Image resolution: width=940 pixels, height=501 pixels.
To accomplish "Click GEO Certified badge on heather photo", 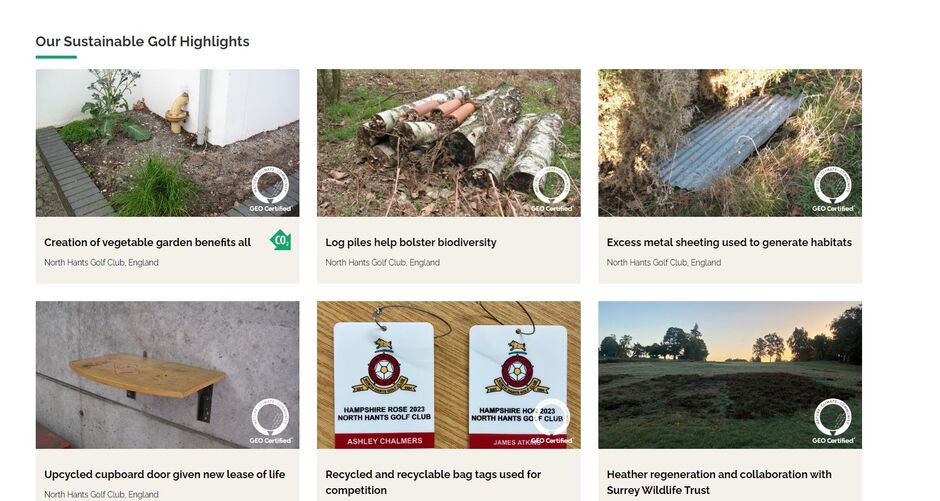I will pos(833,421).
